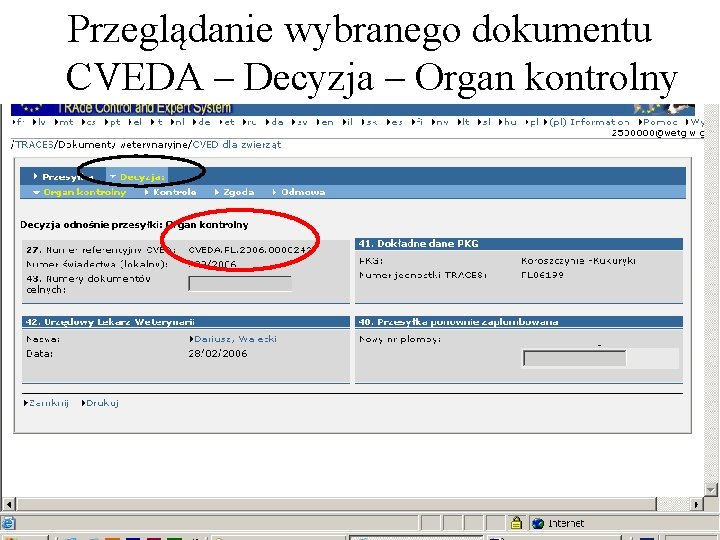
Task: Switch to the Kontrole sub-tab
Action: [170, 192]
